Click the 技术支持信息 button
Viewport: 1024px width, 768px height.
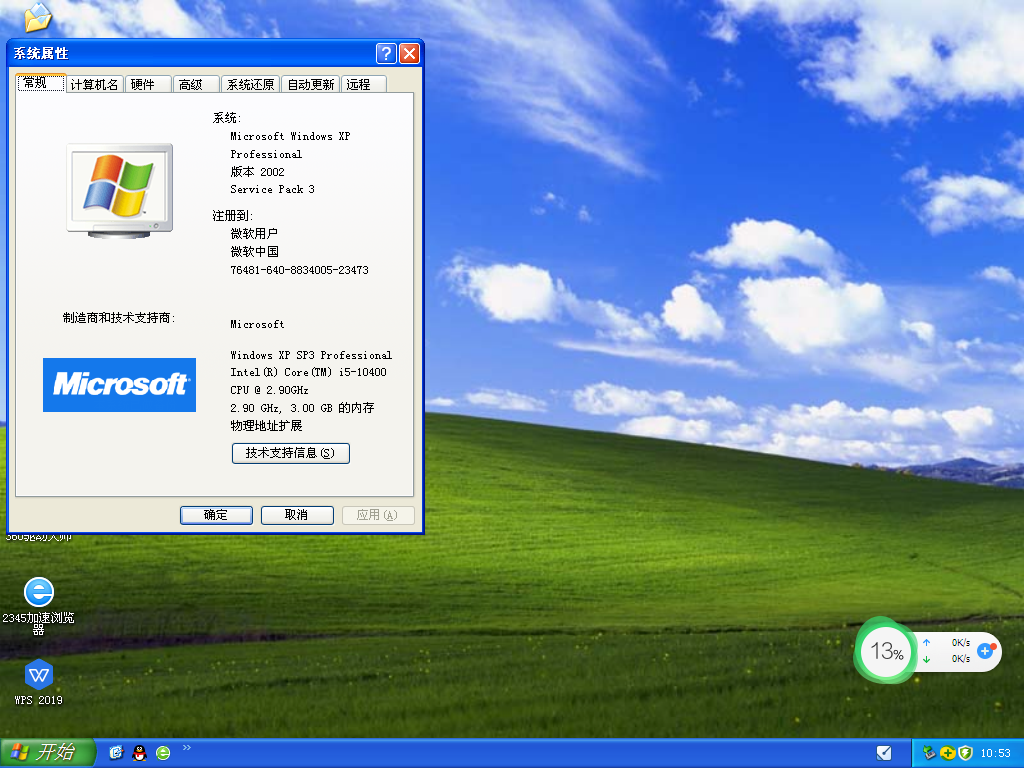click(x=291, y=453)
